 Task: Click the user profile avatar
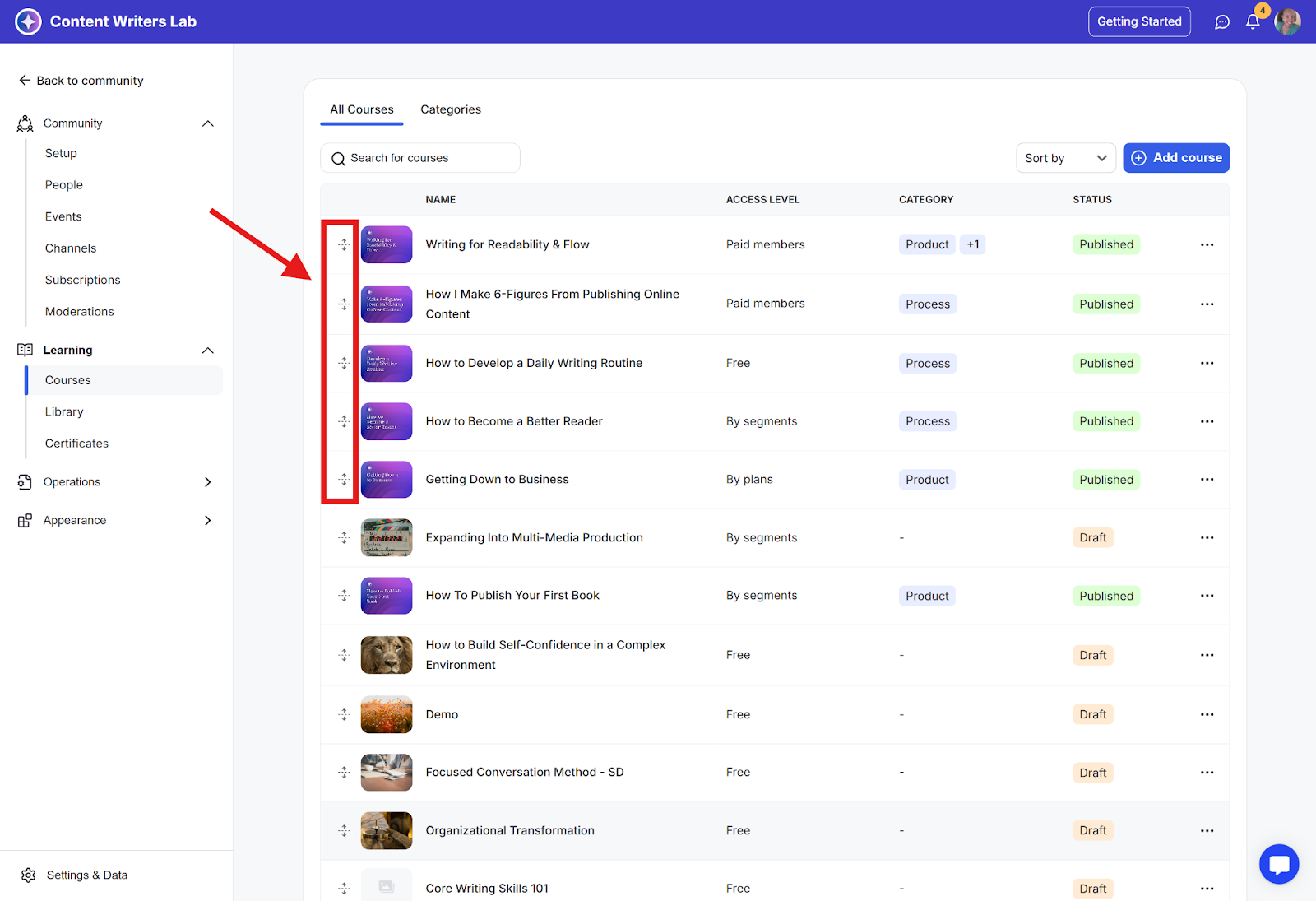tap(1287, 22)
